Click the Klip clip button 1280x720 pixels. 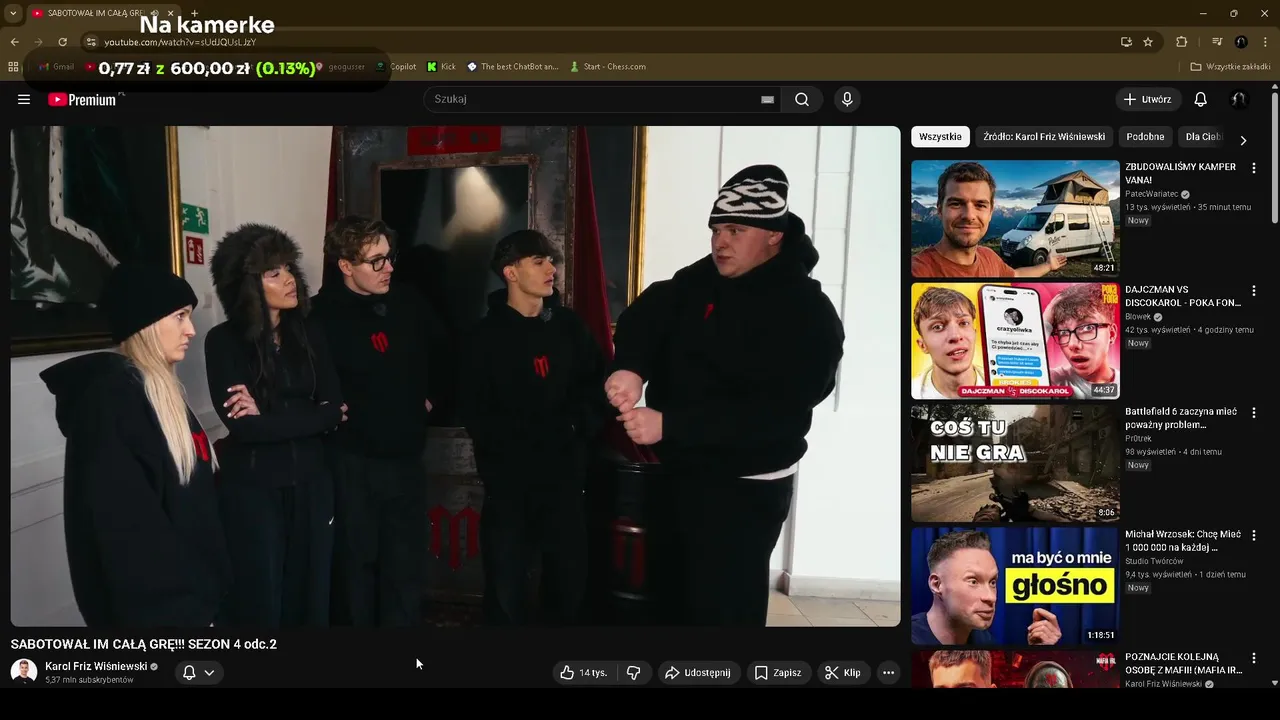(x=842, y=673)
